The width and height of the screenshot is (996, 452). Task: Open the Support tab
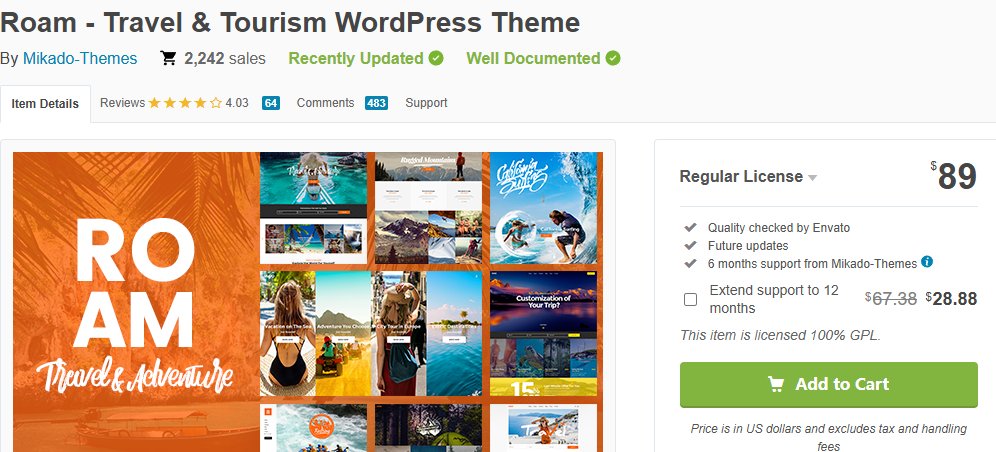426,103
